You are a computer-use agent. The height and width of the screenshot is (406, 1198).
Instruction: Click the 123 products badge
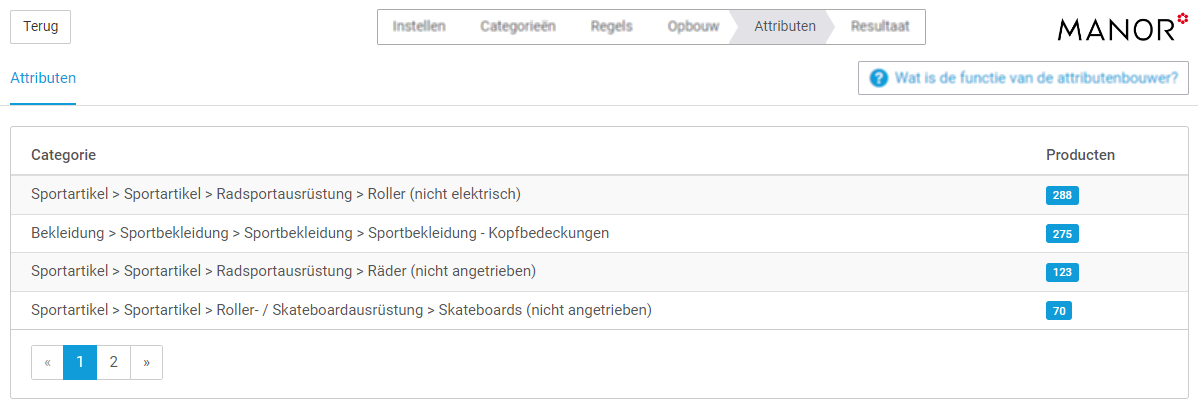coord(1062,272)
